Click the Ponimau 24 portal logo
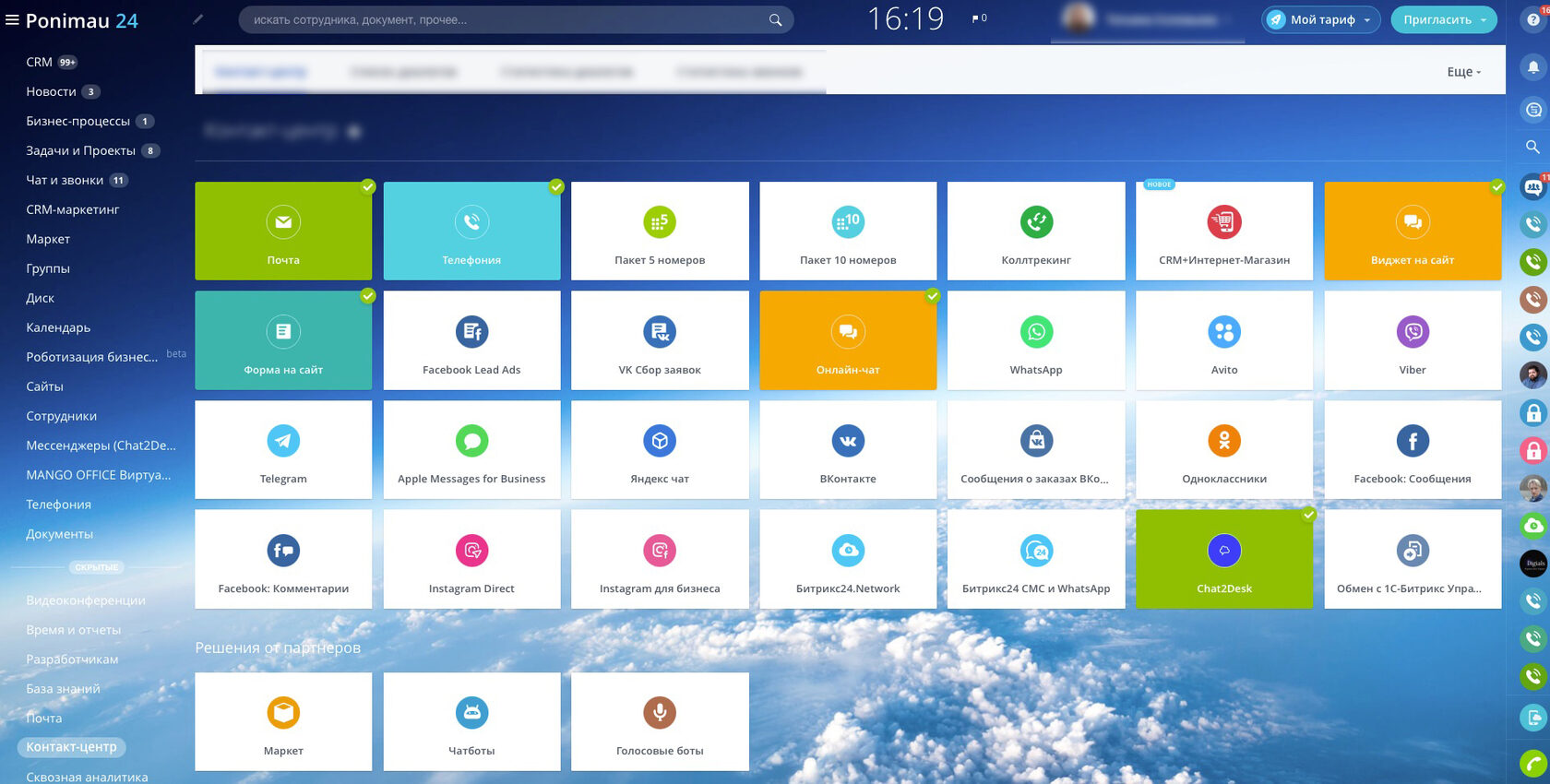The image size is (1550, 784). tap(82, 20)
